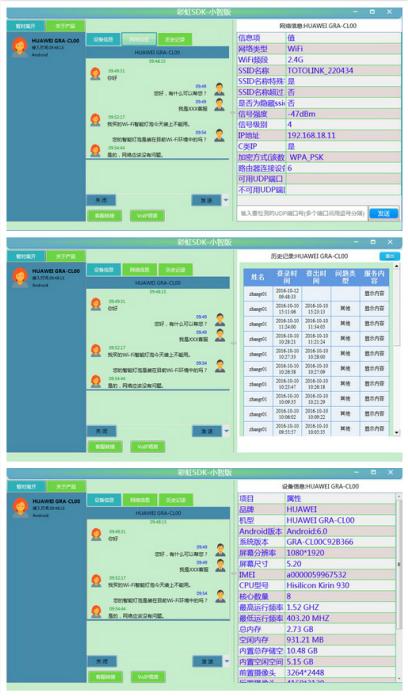This screenshot has width=408, height=696.
Task: Click HUAWEI GRA-CL00 user avatar in top window sidebar
Action: point(19,46)
